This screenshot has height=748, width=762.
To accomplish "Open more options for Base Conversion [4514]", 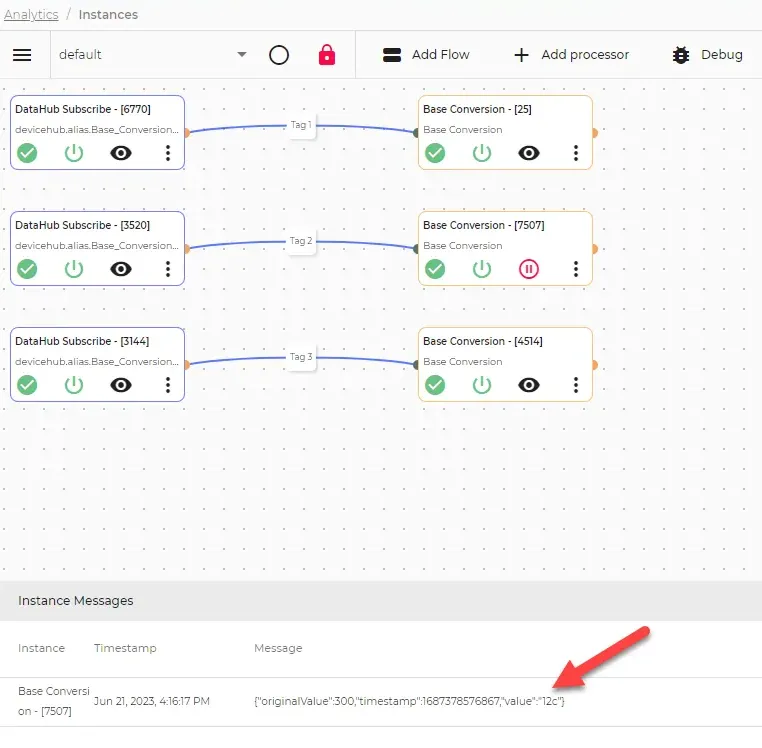I will pos(576,385).
